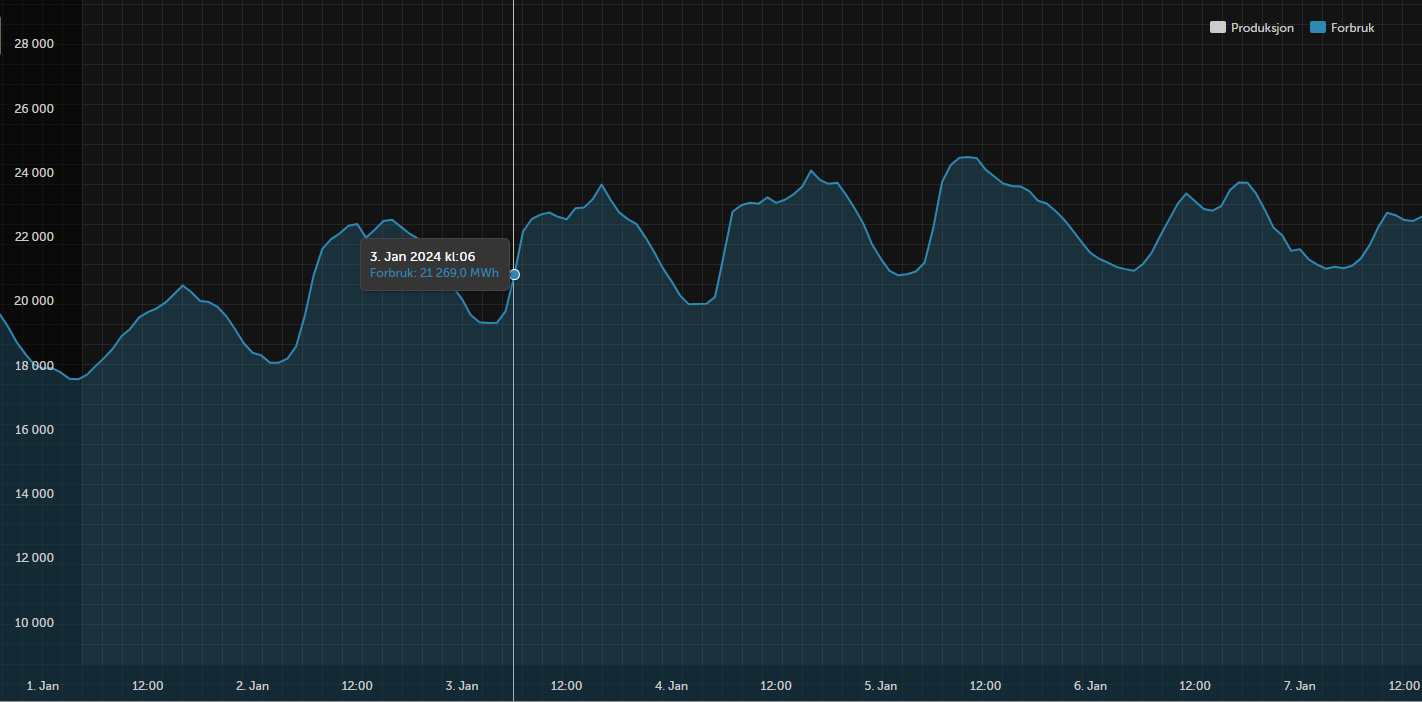
Task: Click the highlighted data point at 3. Jan kl:06
Action: (514, 274)
